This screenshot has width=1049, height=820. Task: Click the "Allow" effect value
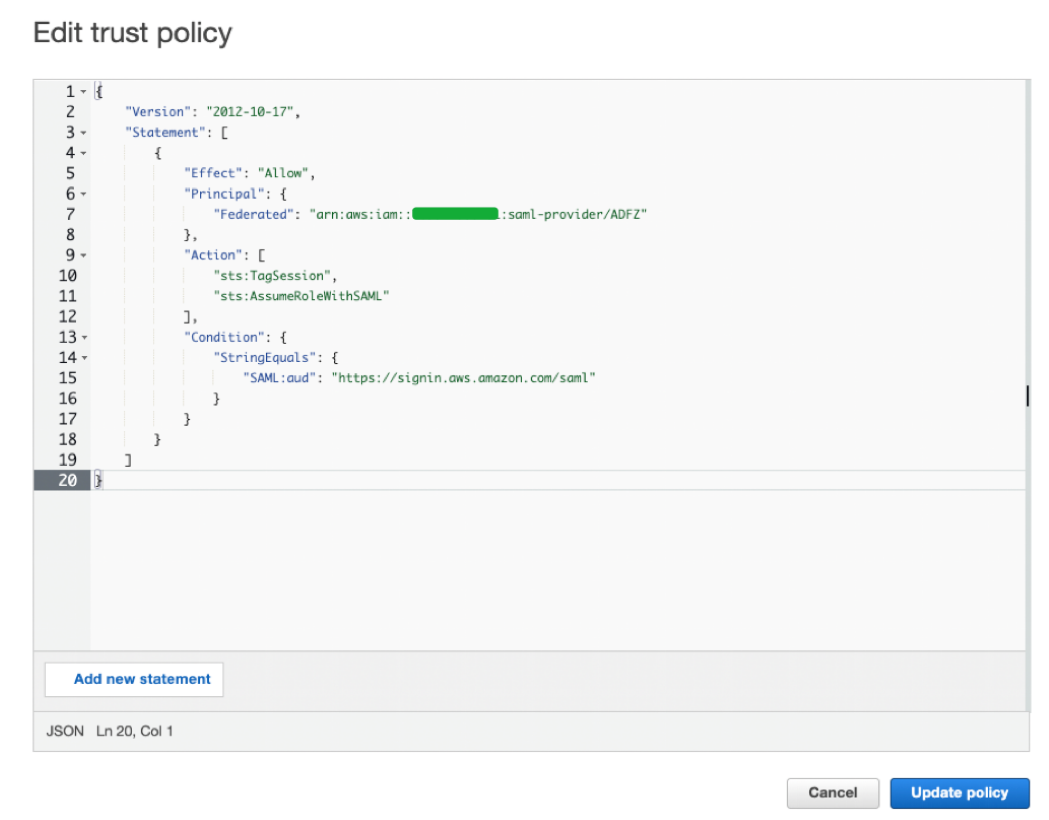click(284, 173)
